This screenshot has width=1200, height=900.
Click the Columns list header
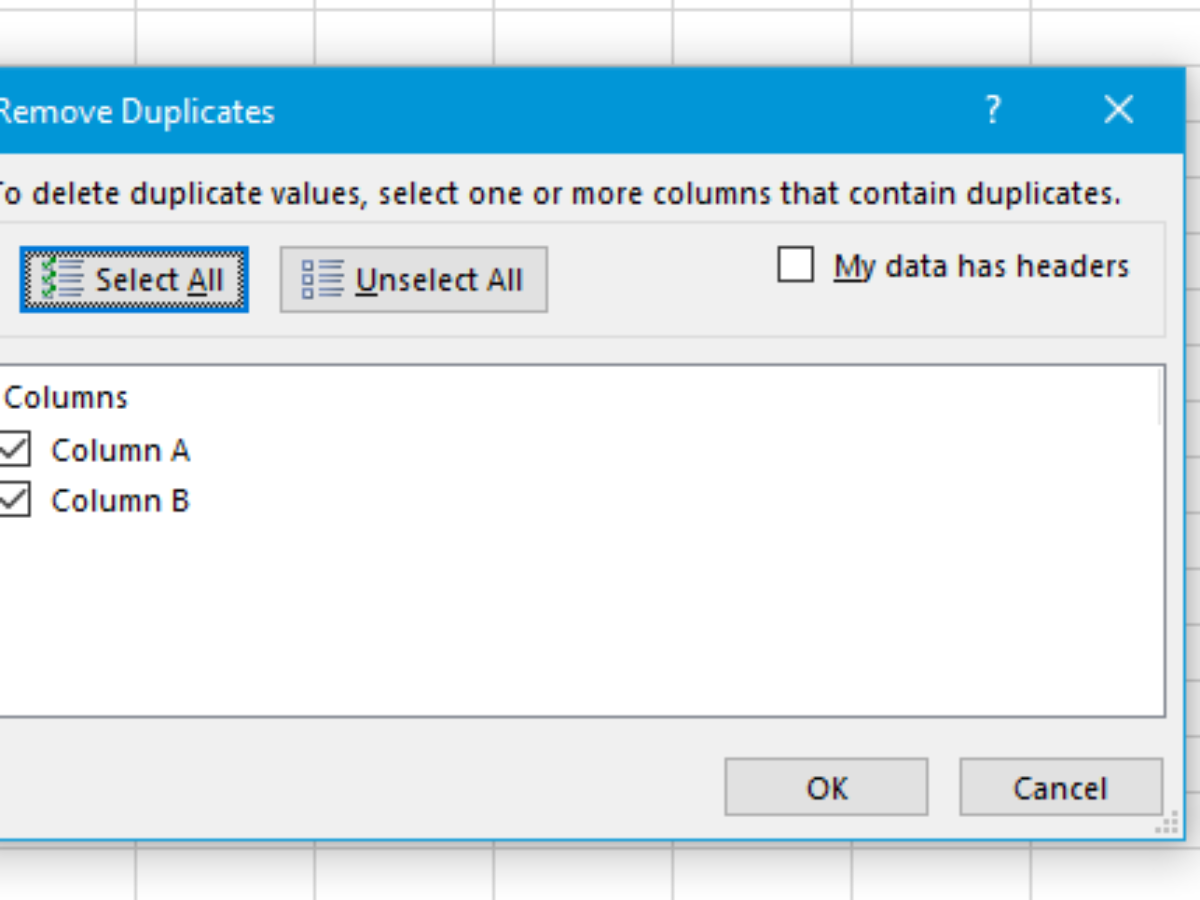(x=66, y=398)
